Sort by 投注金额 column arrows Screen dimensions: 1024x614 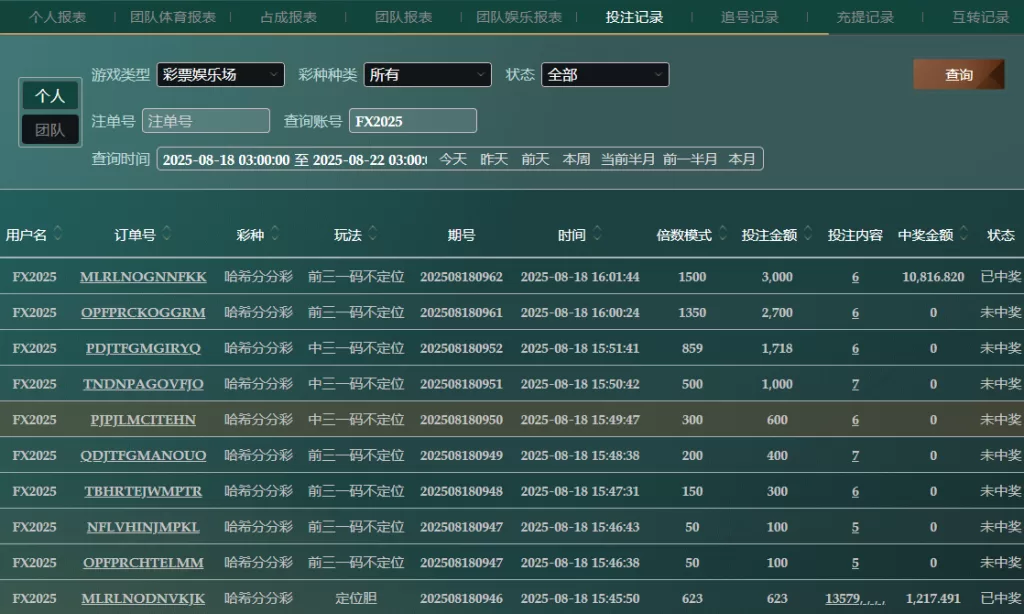(808, 233)
